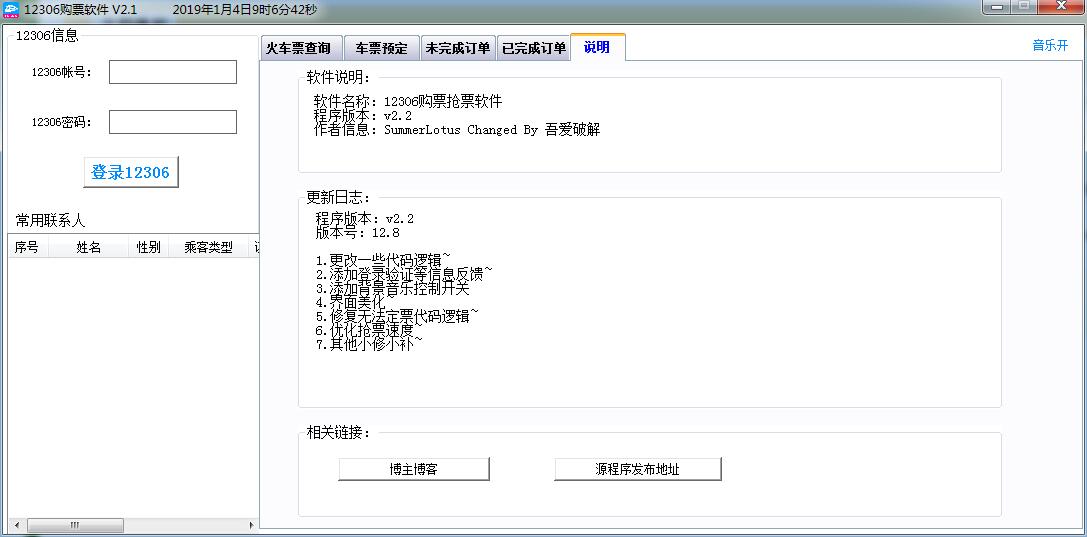1087x537 pixels.
Task: Open the 未完成订单 tab
Action: (458, 49)
